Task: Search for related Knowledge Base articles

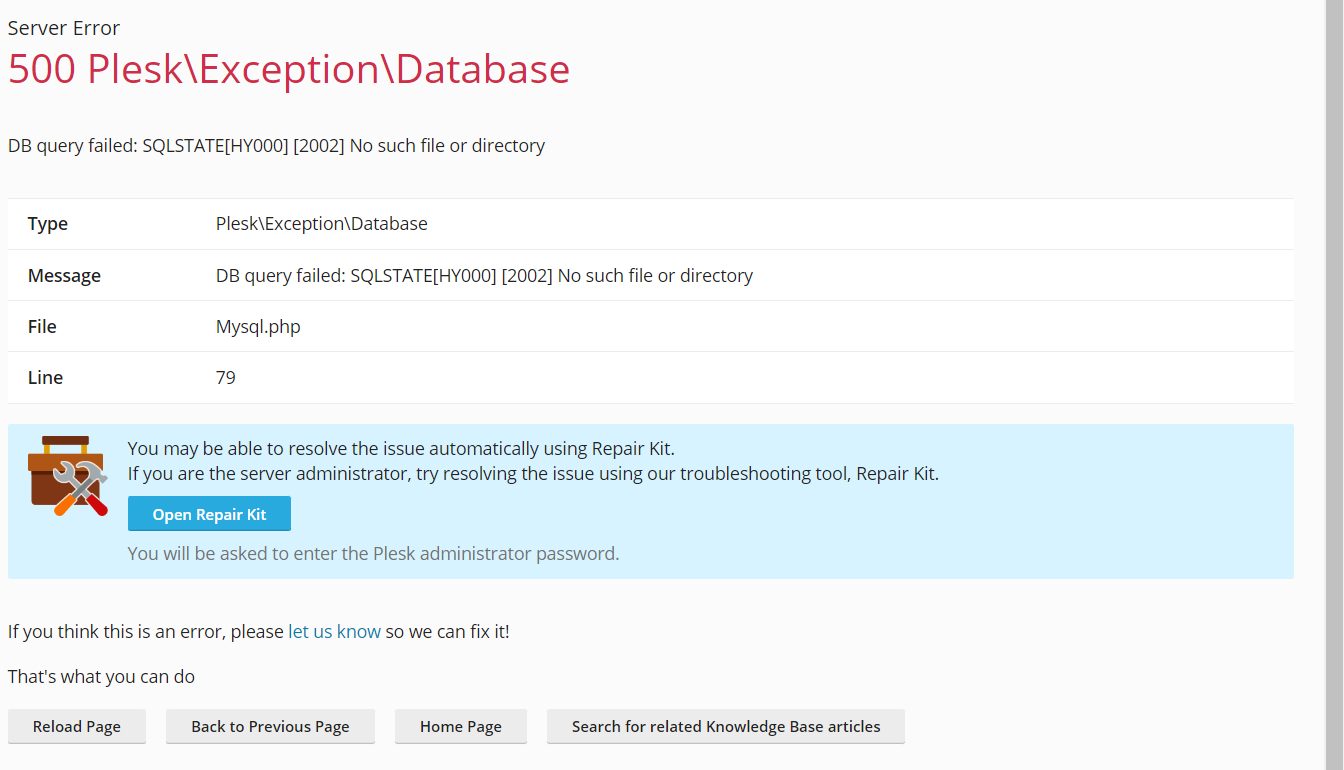Action: (725, 727)
